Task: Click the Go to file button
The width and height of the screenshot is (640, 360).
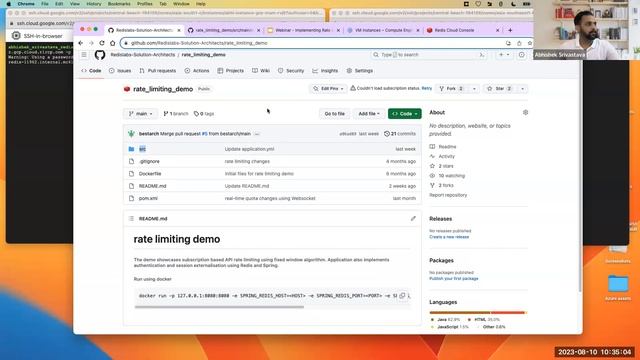Action: click(x=335, y=113)
